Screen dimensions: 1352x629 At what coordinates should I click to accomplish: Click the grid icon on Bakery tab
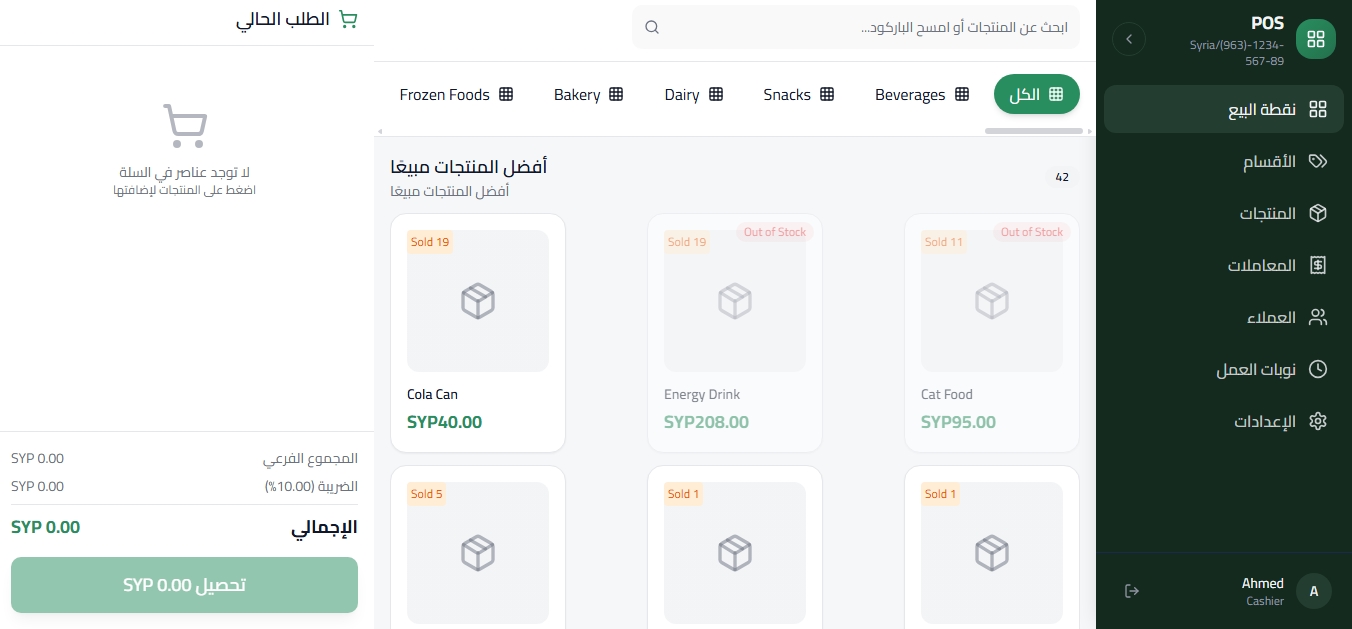pyautogui.click(x=616, y=94)
